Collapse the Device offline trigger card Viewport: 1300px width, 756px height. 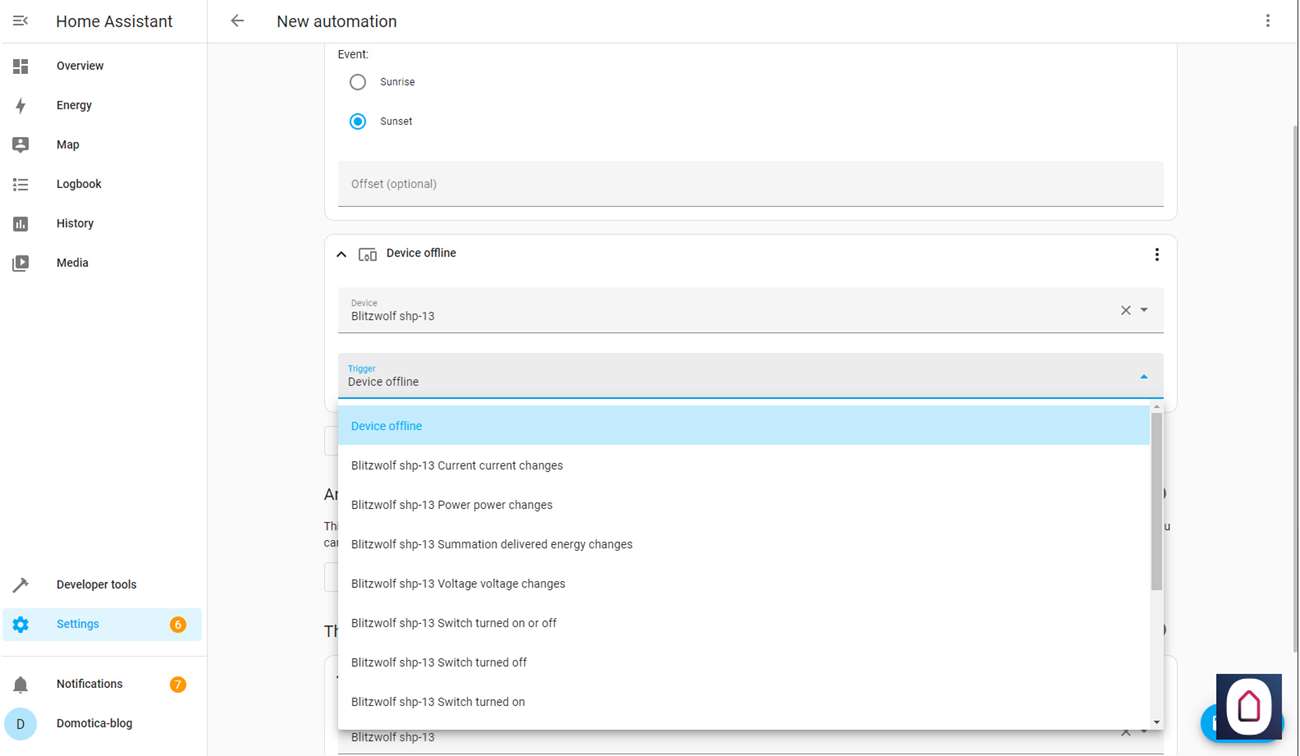[x=341, y=254]
